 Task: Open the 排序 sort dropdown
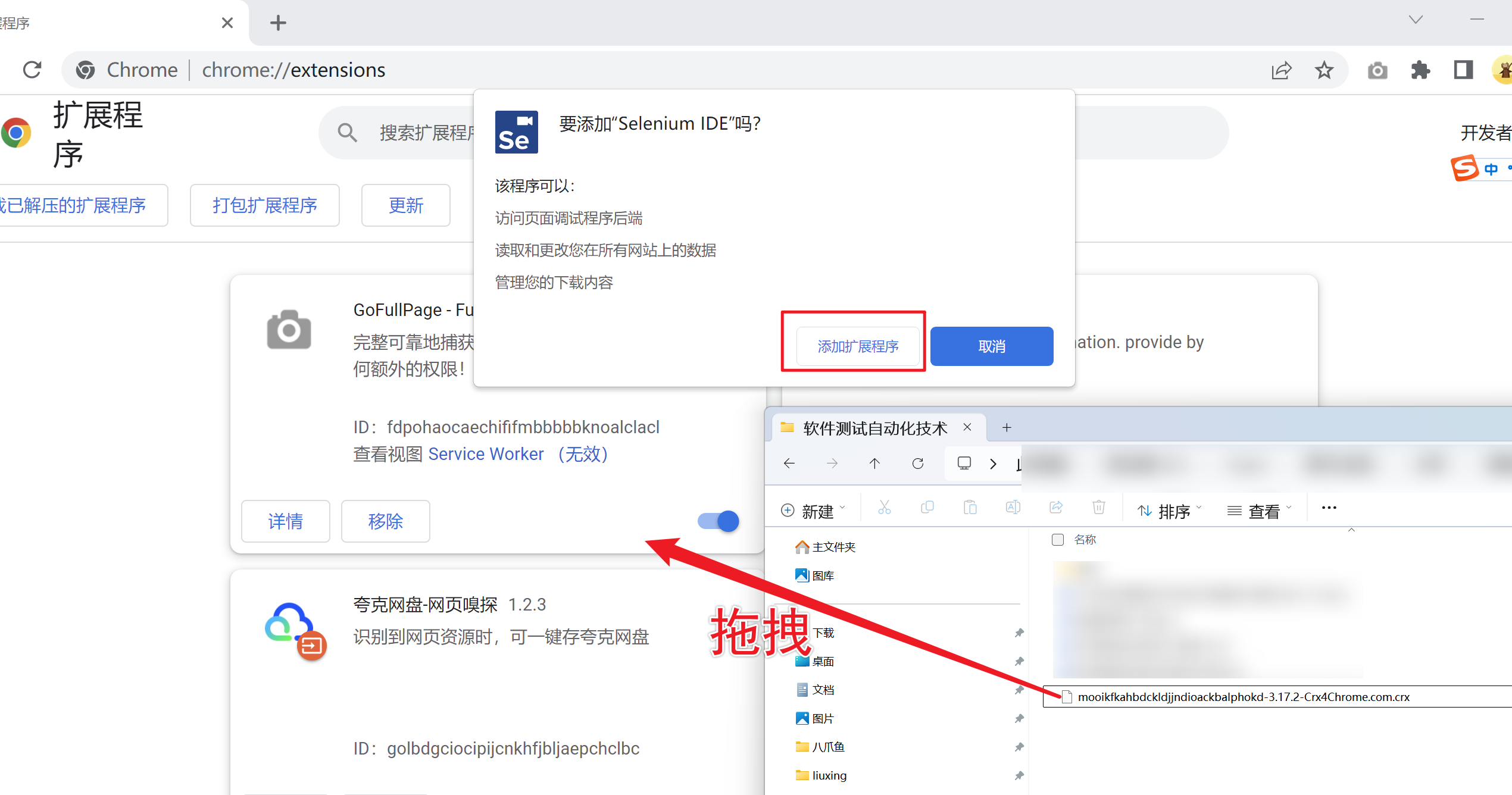click(1170, 511)
